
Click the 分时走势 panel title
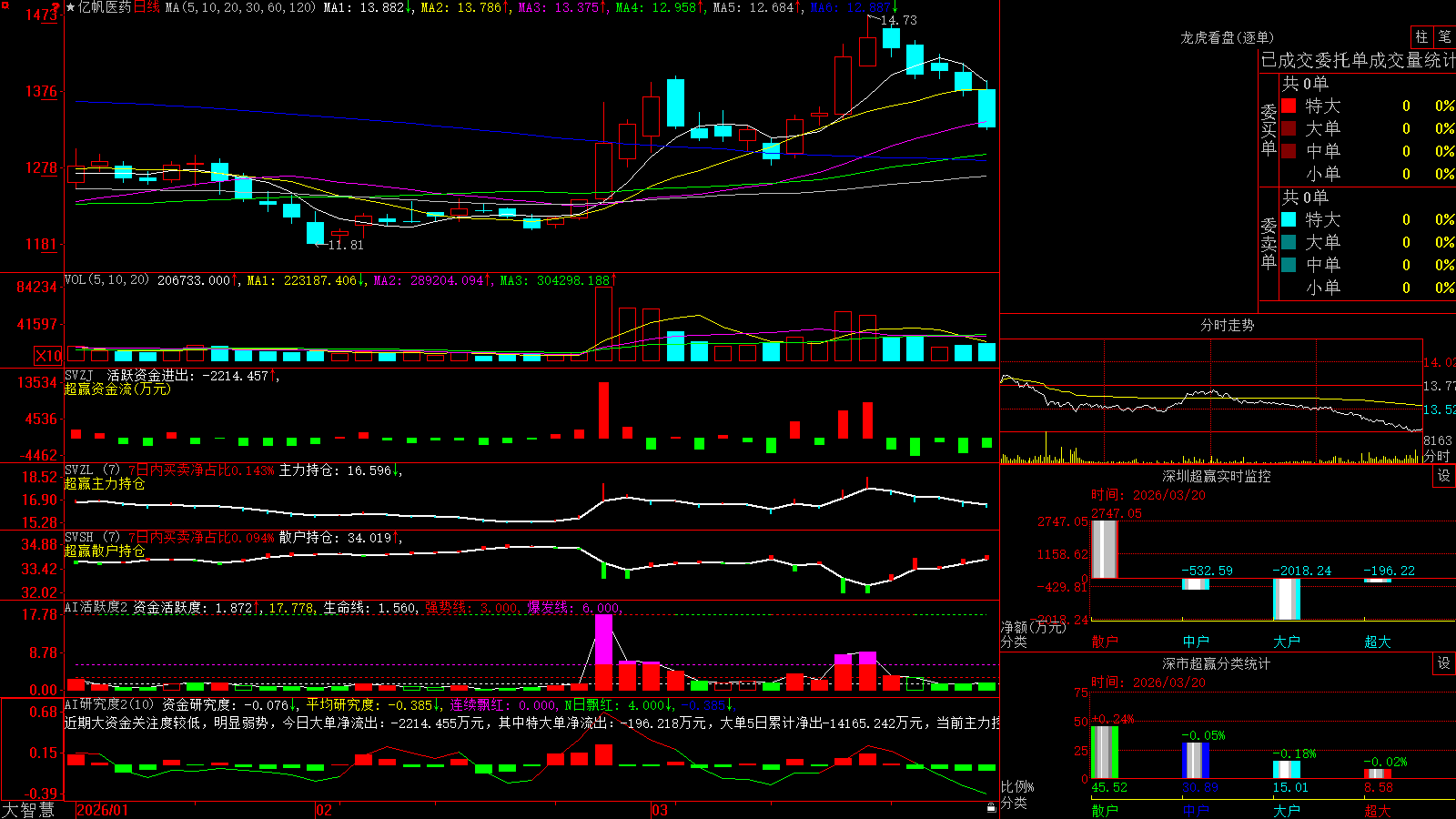(x=1227, y=325)
